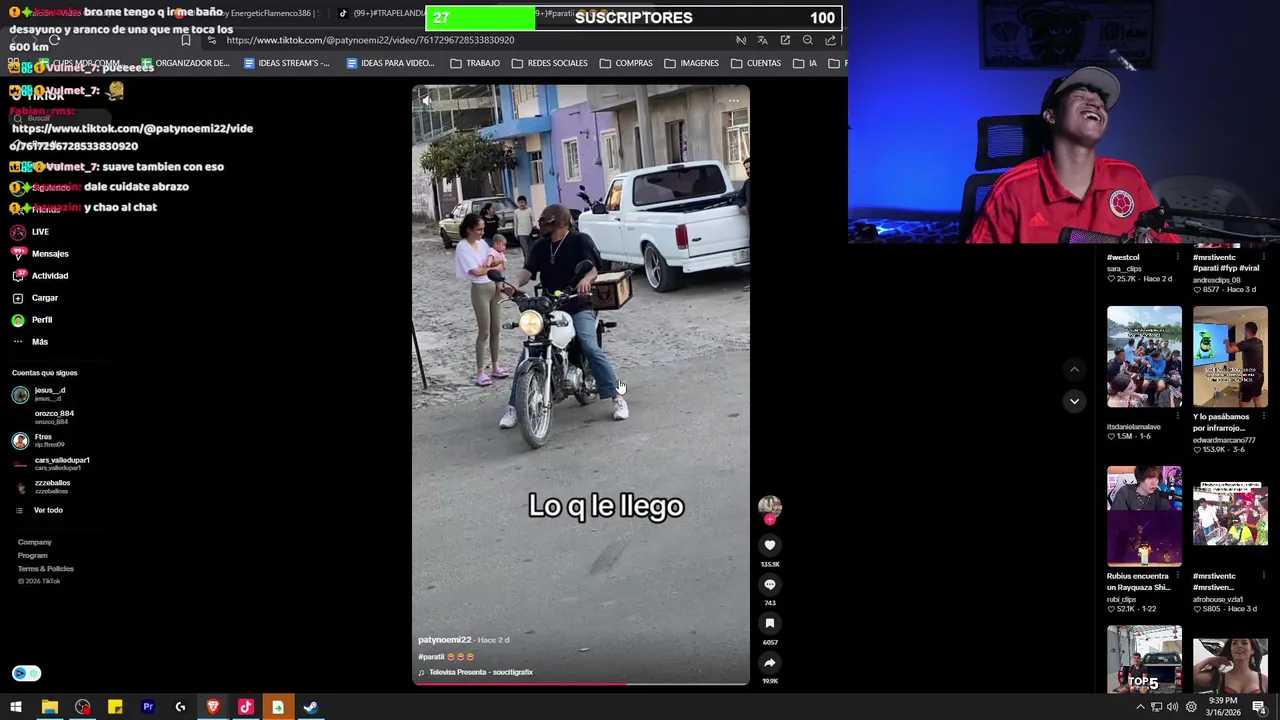
Task: Open Televisa Presenta sound link
Action: pyautogui.click(x=480, y=672)
